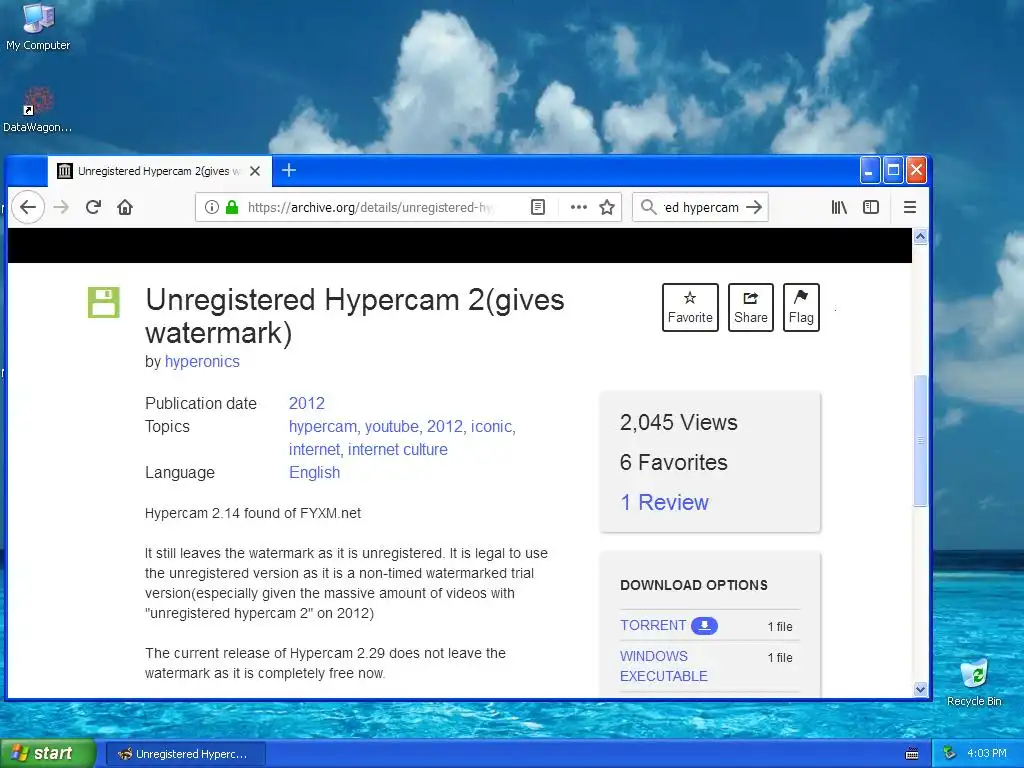Select the Unregistered Hypercam browser tab

(159, 171)
